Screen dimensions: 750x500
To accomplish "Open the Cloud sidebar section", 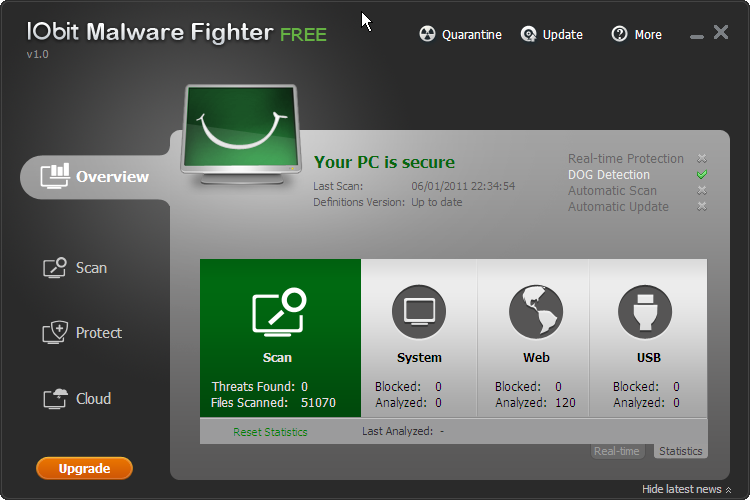I will pos(77,398).
